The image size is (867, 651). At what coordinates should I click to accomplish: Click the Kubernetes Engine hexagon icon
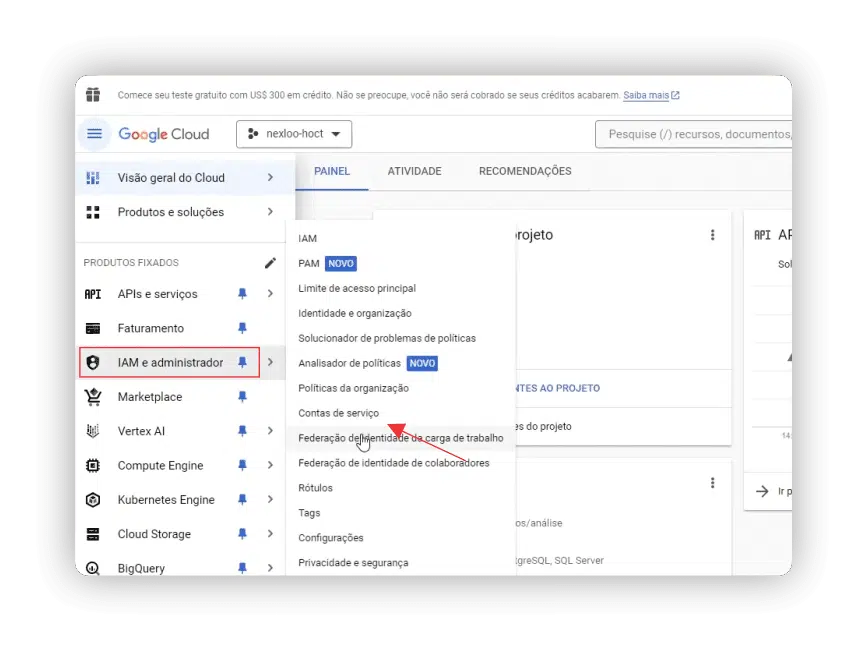93,499
